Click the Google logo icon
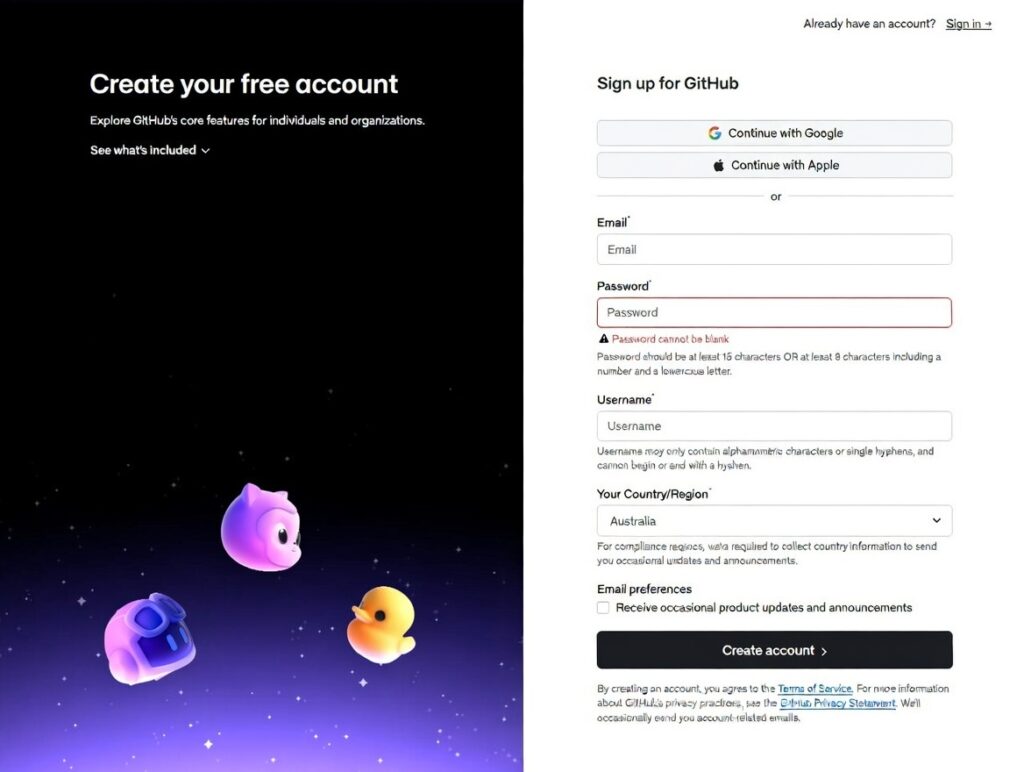 (x=716, y=132)
